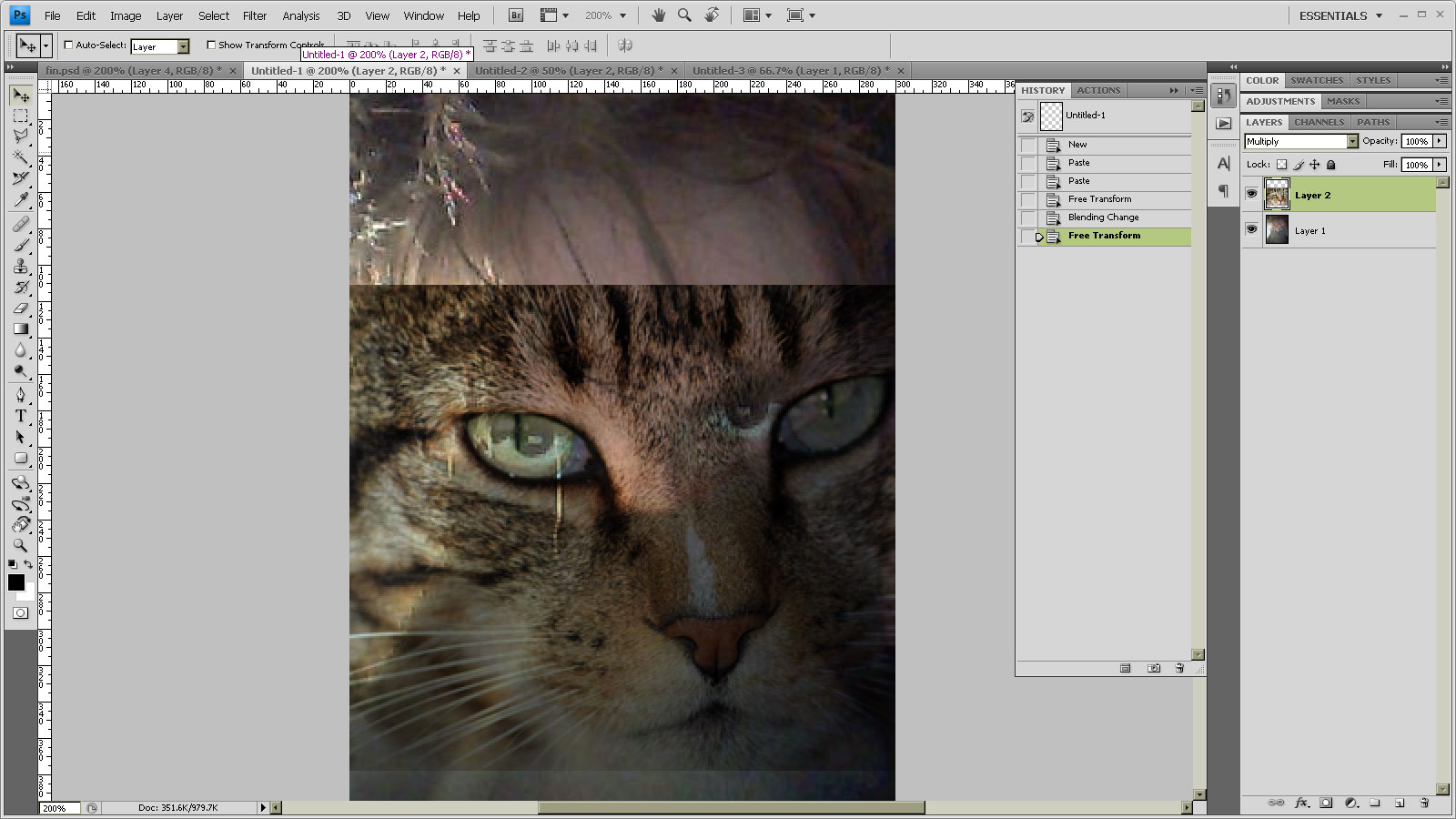Image resolution: width=1456 pixels, height=819 pixels.
Task: Hide Layer 2 visibility eye
Action: [1252, 194]
